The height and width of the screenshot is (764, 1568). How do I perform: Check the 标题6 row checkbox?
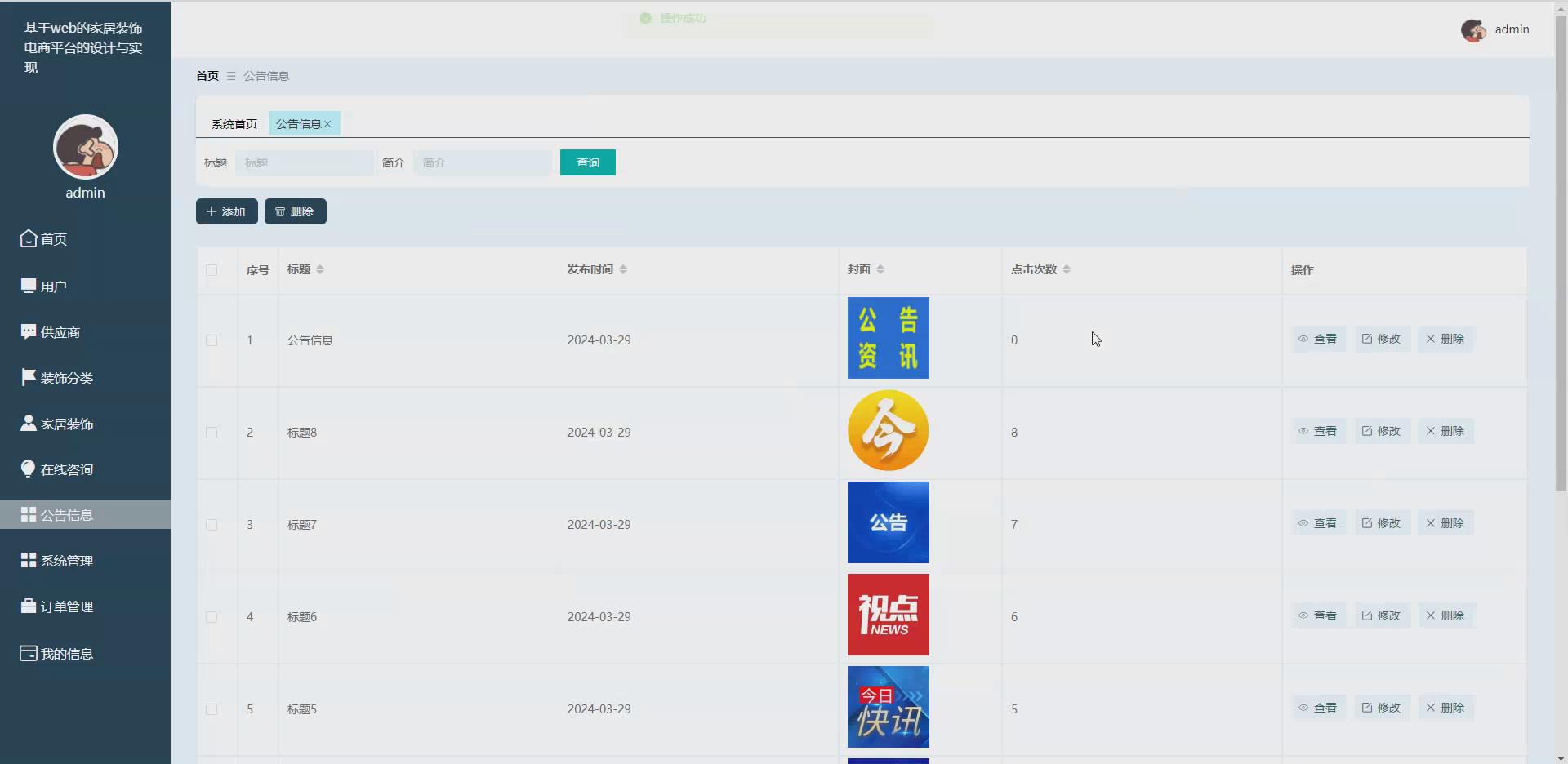[212, 617]
